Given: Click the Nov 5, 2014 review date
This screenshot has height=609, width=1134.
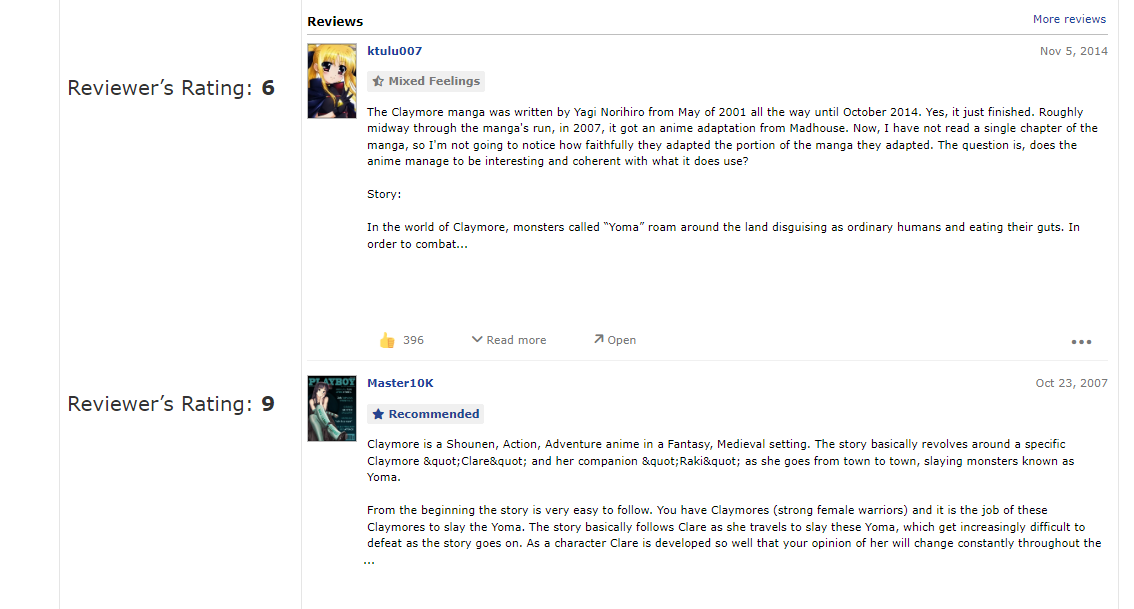Looking at the screenshot, I should (1073, 51).
